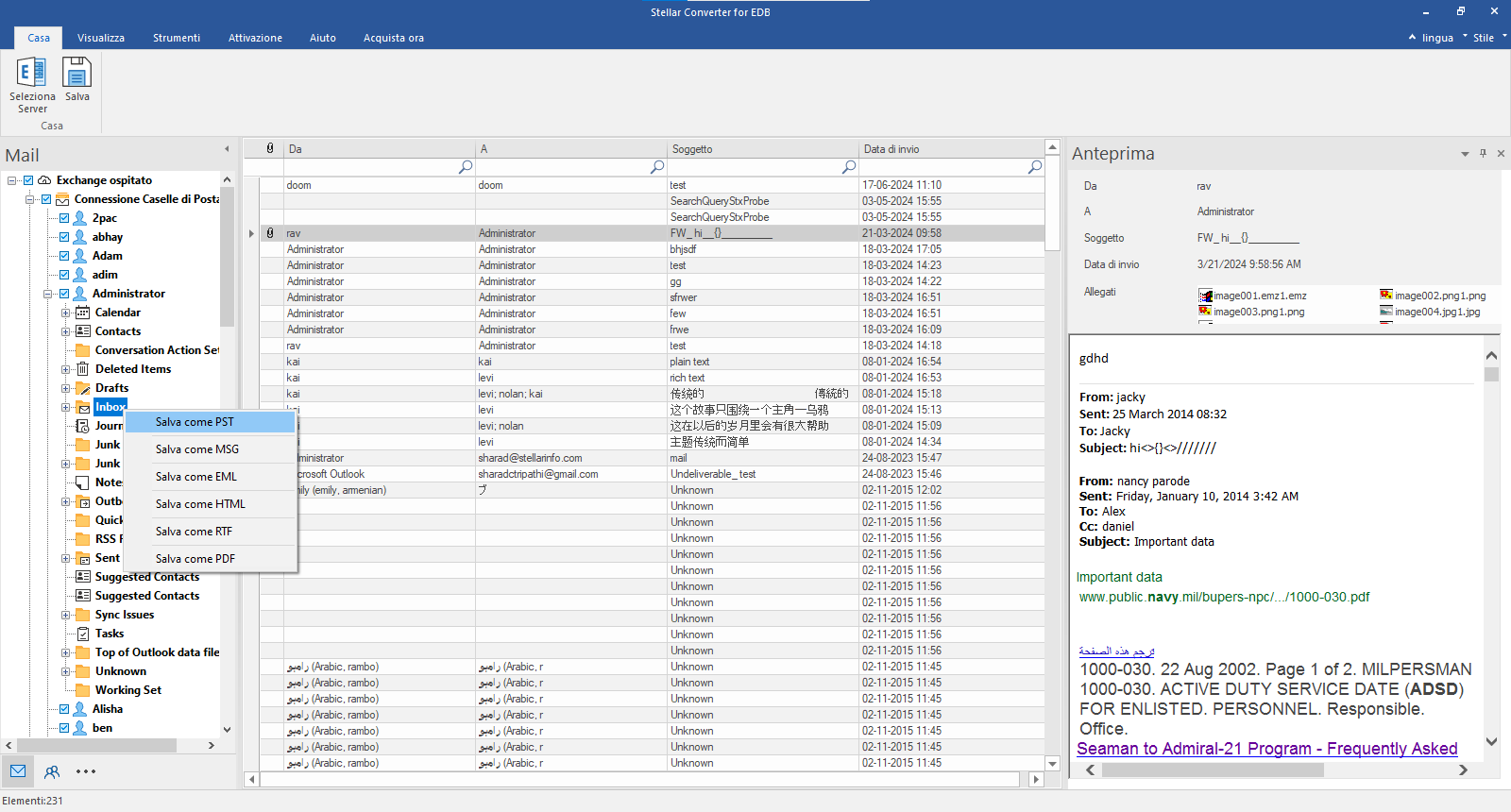The width and height of the screenshot is (1511, 812).
Task: Click the attachment column header icon
Action: click(270, 148)
